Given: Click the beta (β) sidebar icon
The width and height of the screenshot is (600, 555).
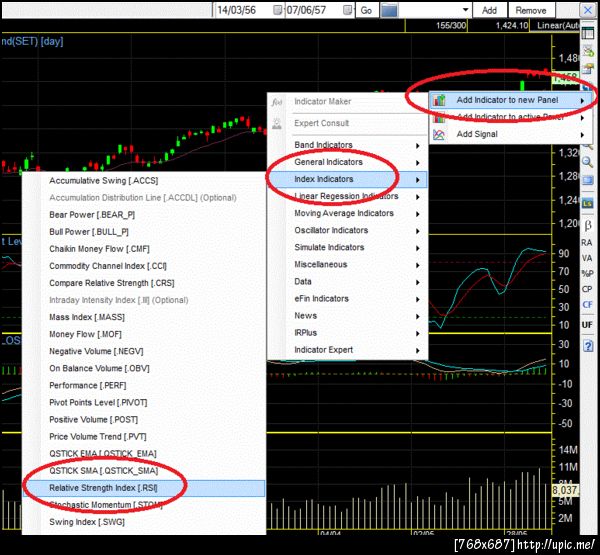Looking at the screenshot, I should [x=588, y=225].
